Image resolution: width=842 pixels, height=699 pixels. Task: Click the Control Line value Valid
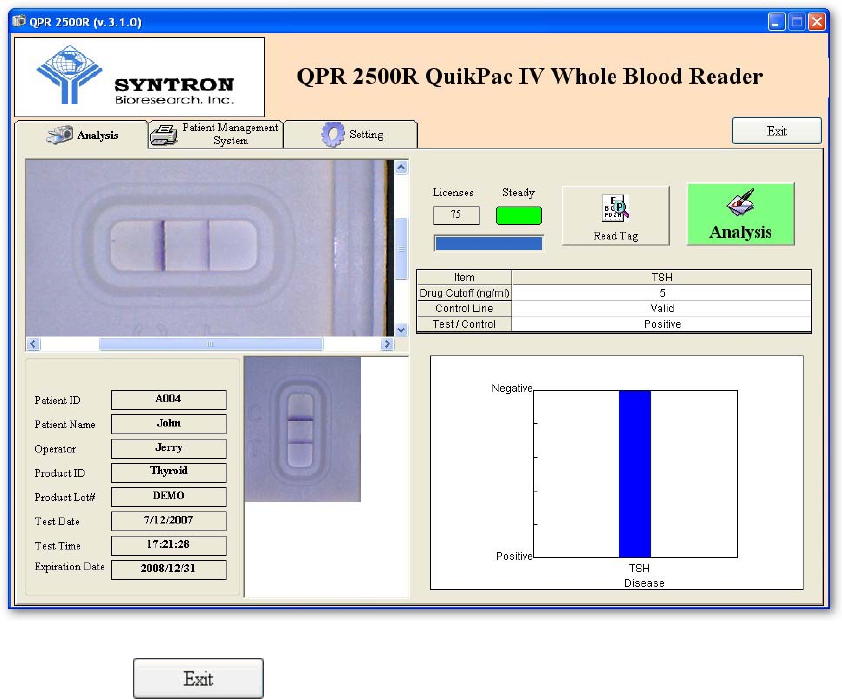[662, 308]
